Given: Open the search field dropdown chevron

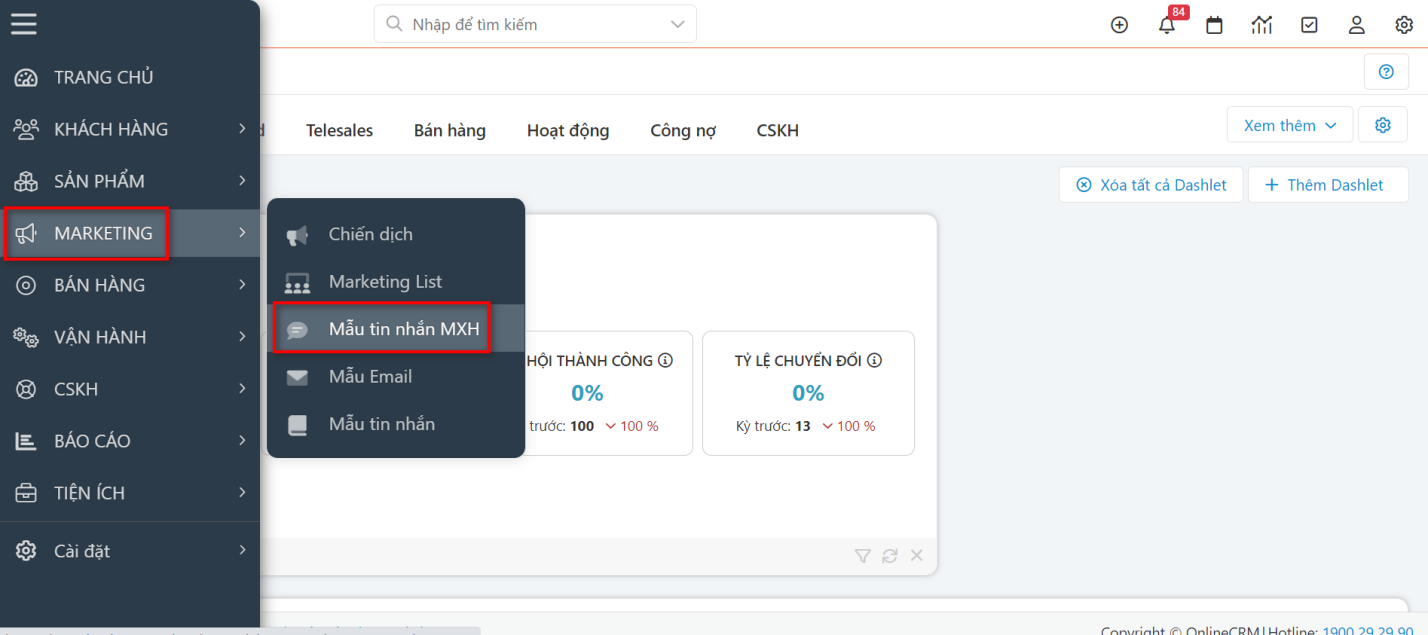Looking at the screenshot, I should [674, 23].
